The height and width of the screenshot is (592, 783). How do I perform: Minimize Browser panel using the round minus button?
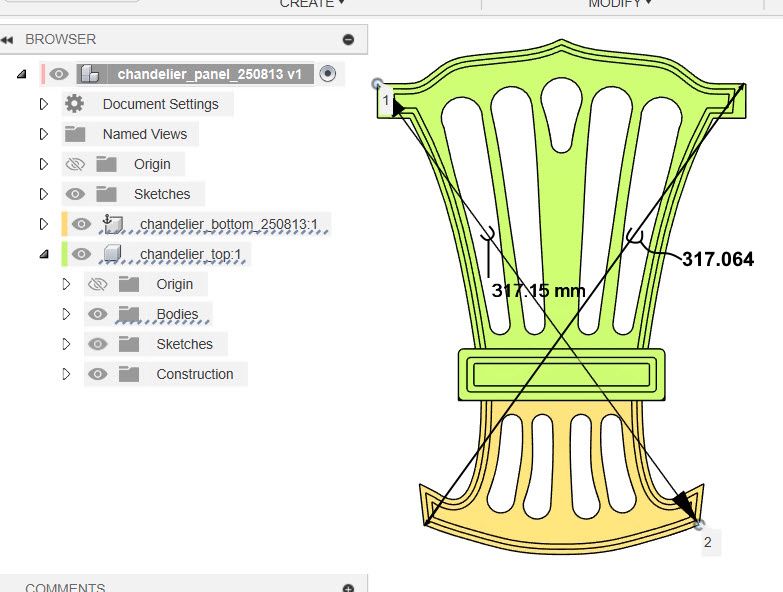349,39
